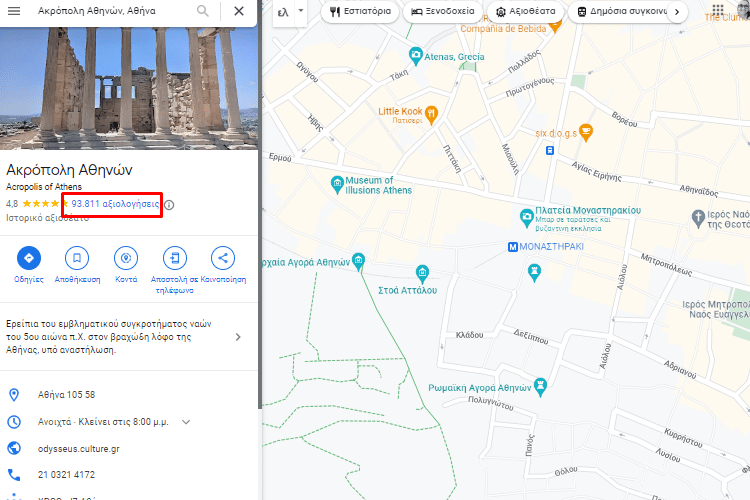750x500 pixels.
Task: Select the Αξιοθέατα category chip
Action: 525,11
